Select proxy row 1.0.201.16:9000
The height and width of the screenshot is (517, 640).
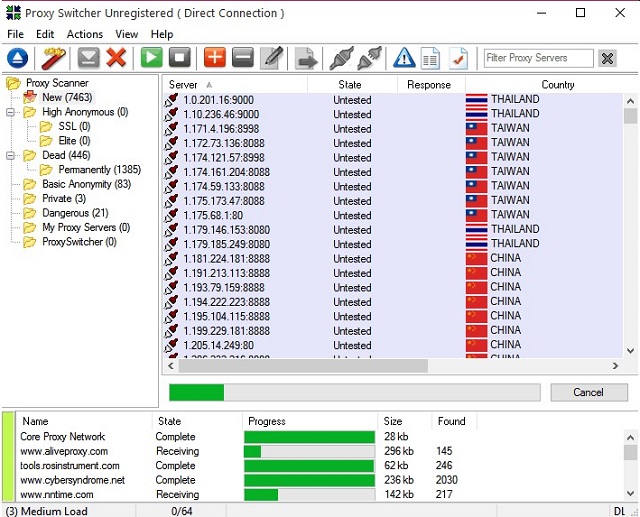tap(393, 100)
